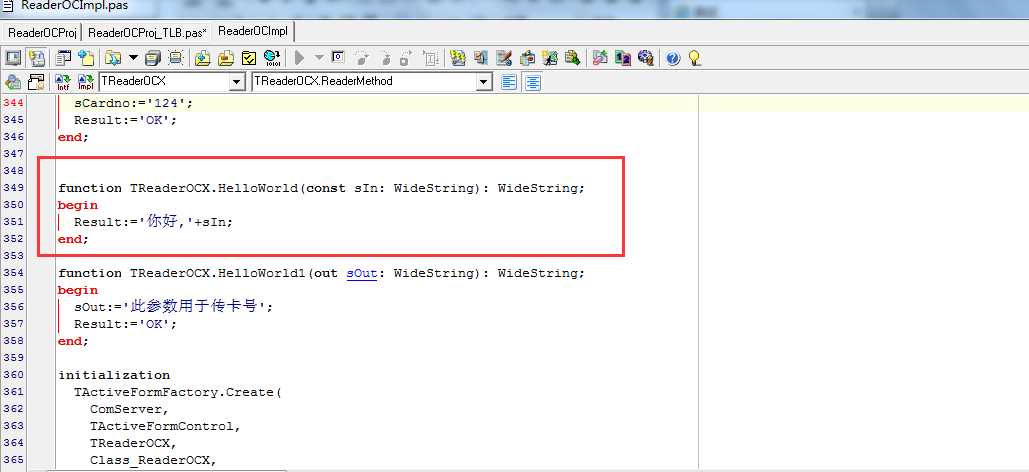Click the Save All stacked disks icon
This screenshot has width=1029, height=472.
[x=153, y=58]
